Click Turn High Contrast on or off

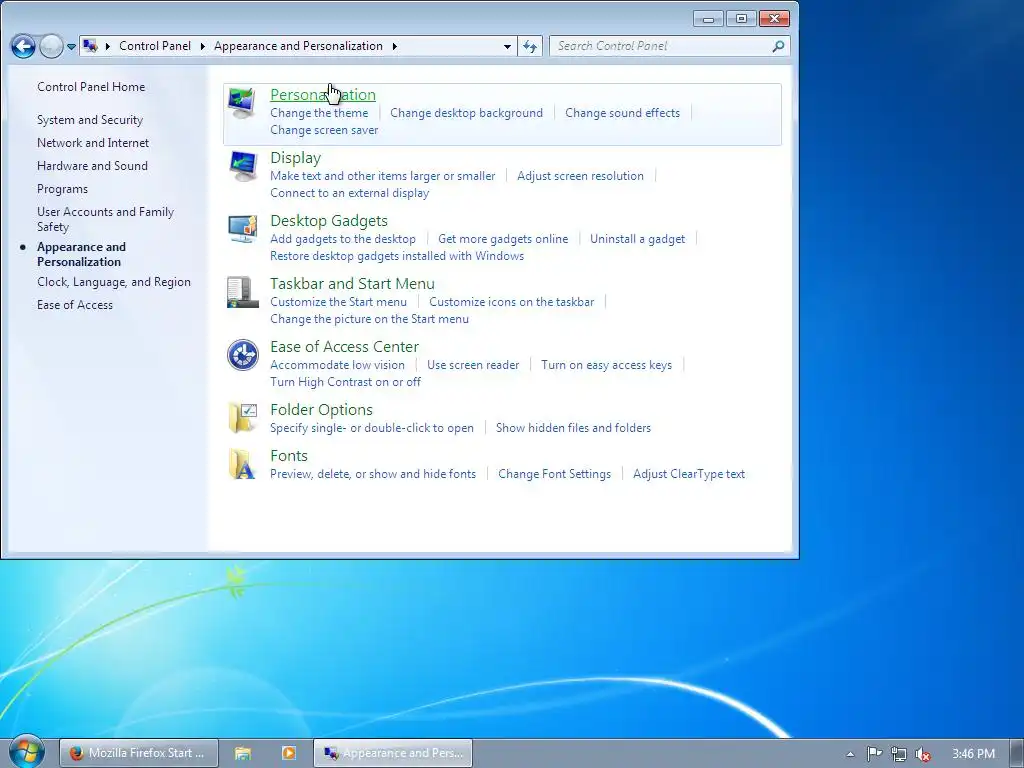coord(345,382)
